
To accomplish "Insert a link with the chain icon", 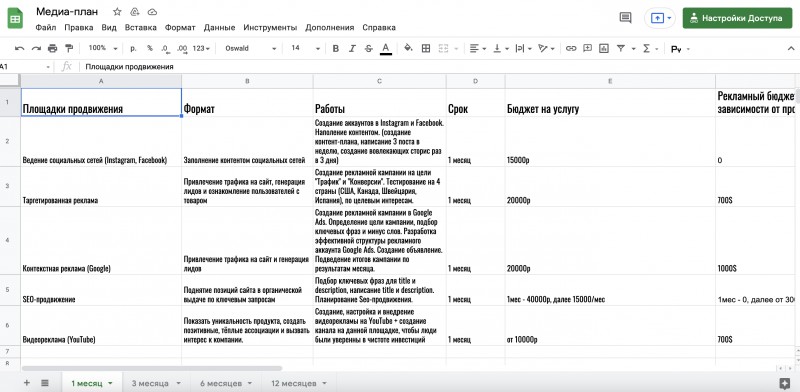I will [571, 48].
